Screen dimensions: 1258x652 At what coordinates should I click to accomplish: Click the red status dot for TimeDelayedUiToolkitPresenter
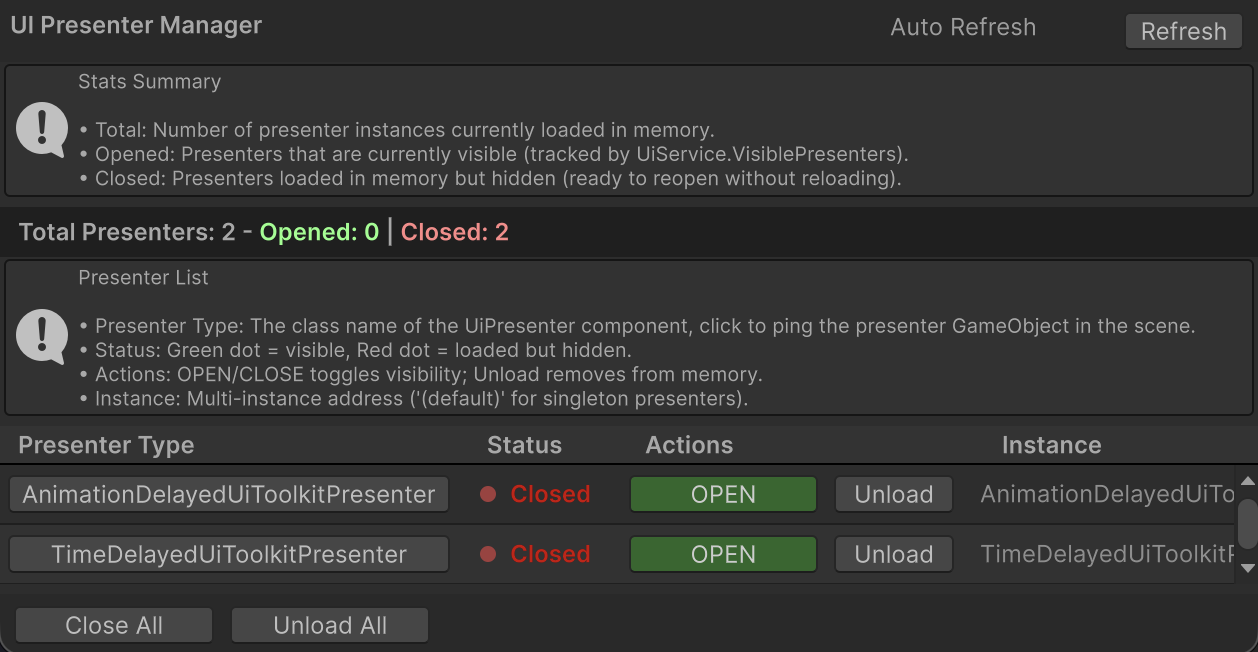point(488,554)
